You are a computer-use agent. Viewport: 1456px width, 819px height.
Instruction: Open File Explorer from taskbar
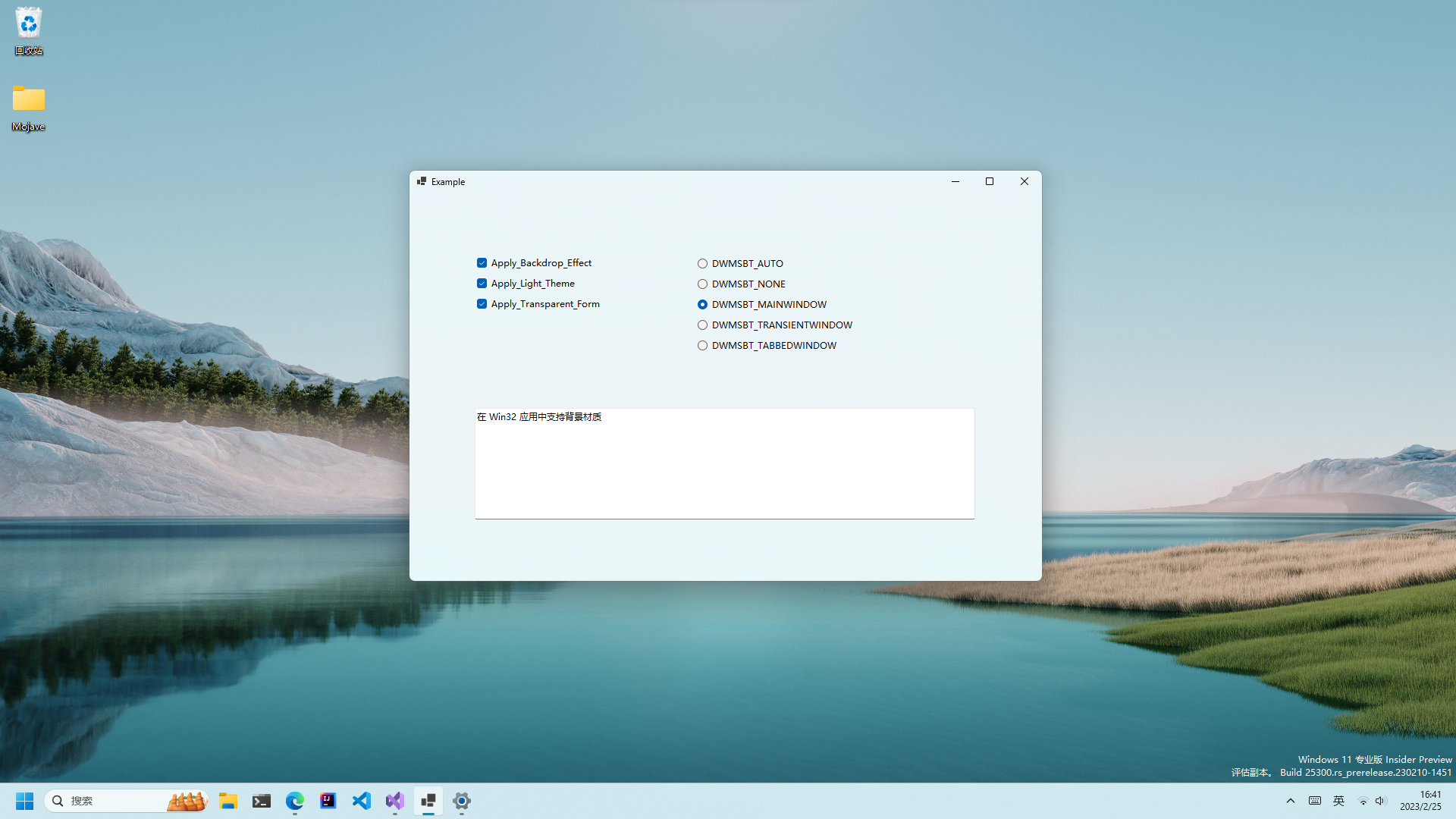(228, 801)
